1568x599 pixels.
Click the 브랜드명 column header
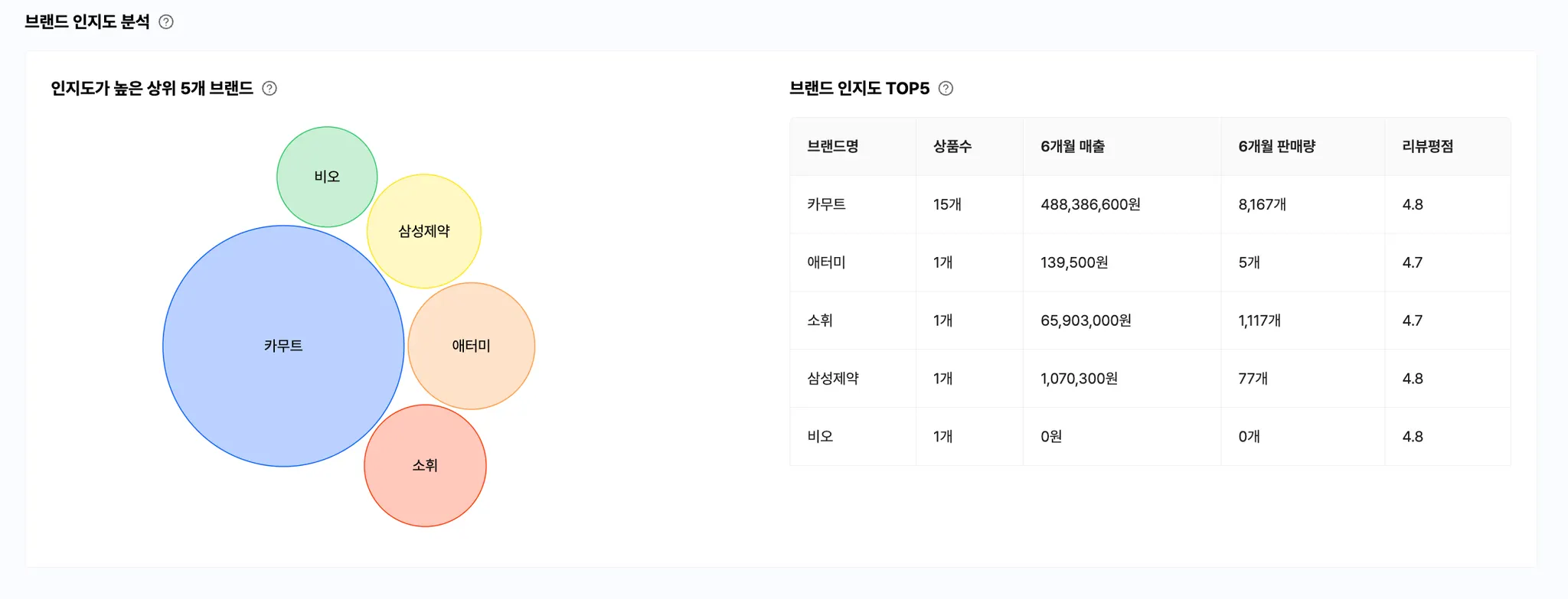click(833, 146)
